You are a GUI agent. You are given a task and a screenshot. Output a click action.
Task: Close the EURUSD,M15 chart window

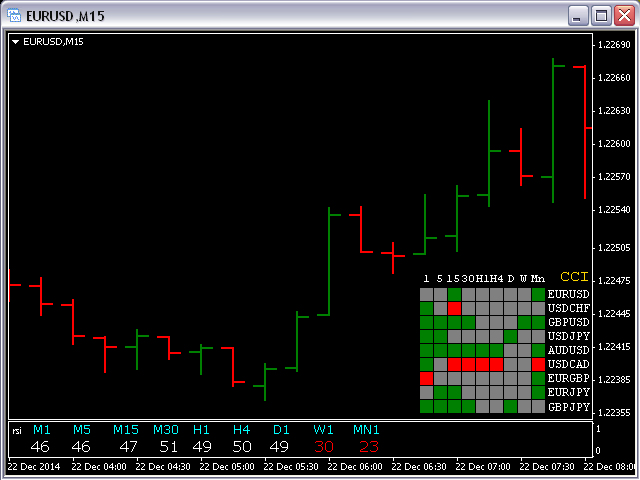pos(624,16)
